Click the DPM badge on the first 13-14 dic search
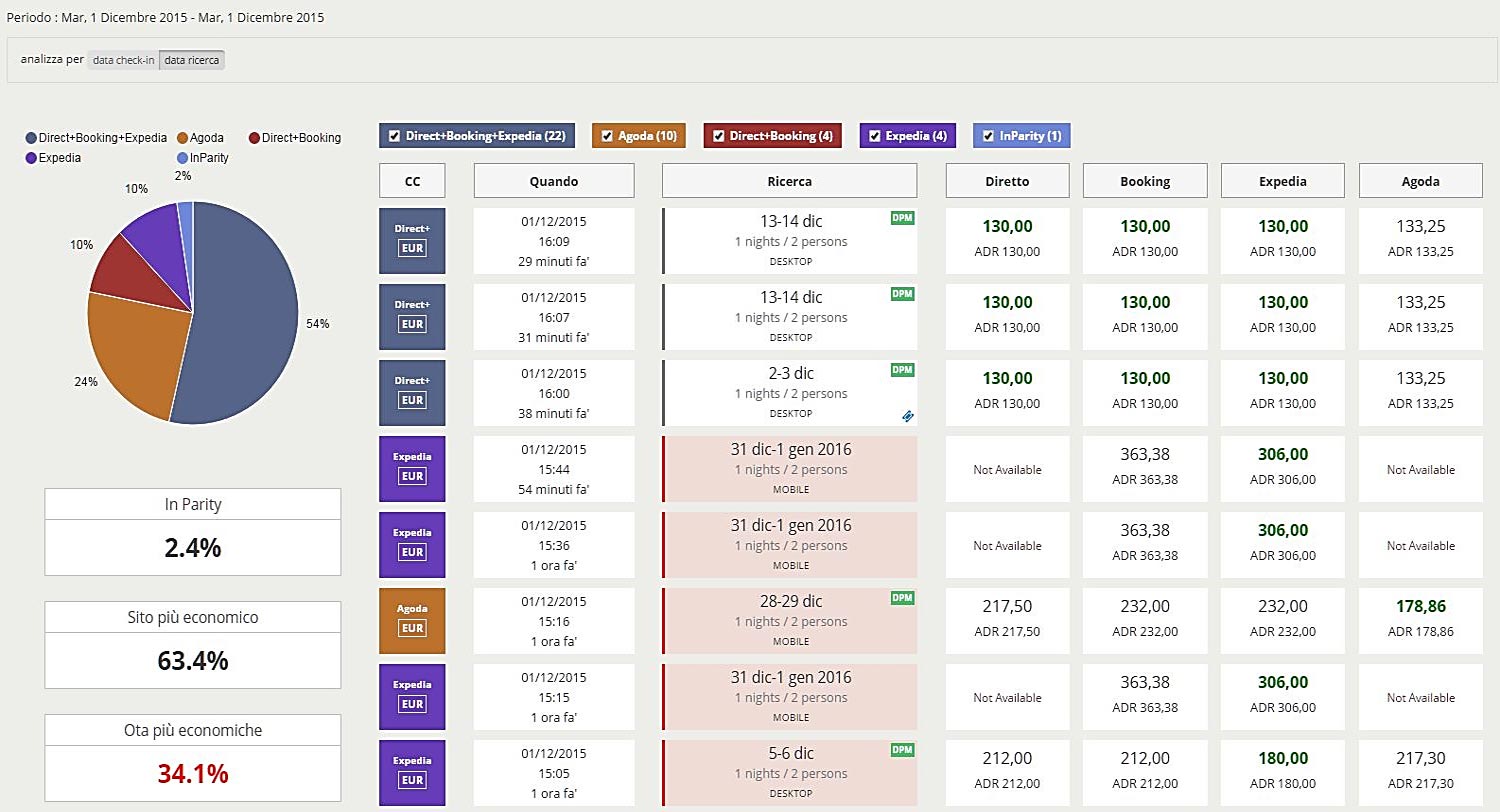 pos(901,215)
